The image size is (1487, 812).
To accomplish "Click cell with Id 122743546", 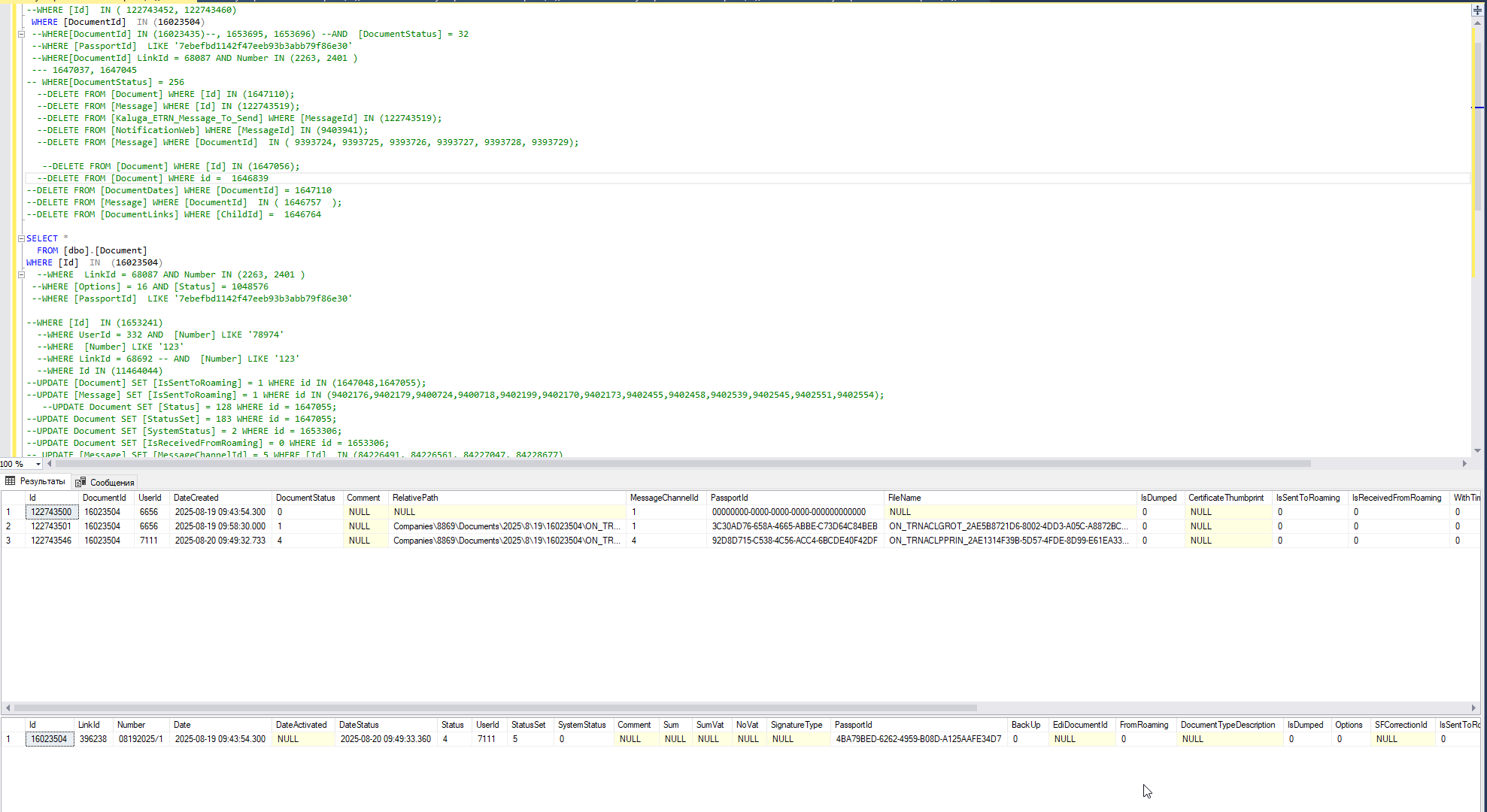I will [x=51, y=541].
